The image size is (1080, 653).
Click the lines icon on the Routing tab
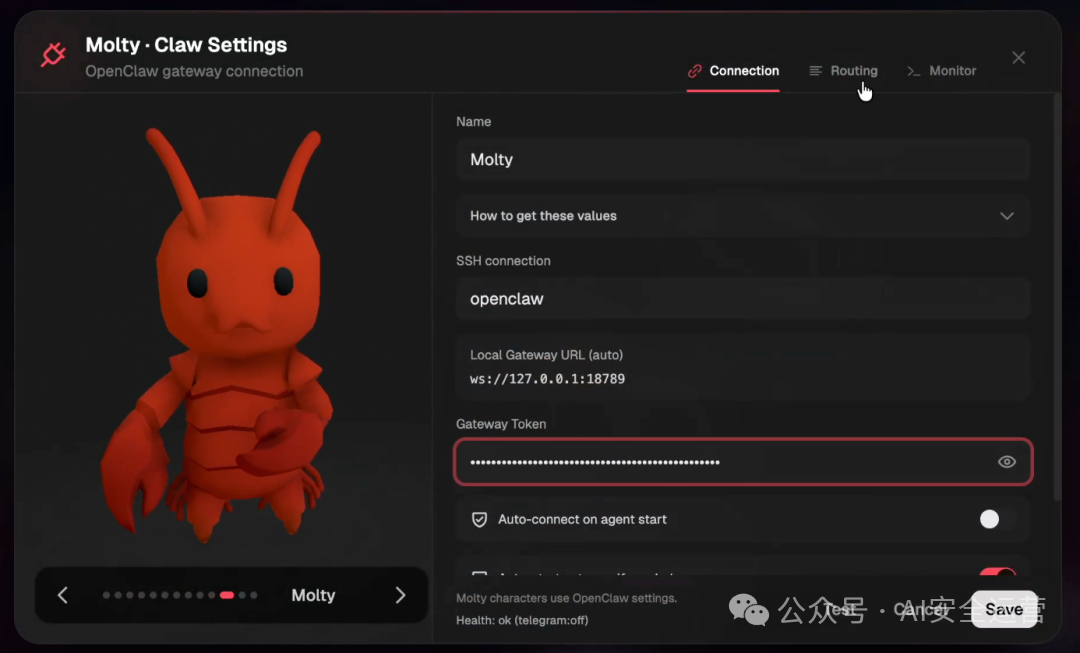(816, 71)
